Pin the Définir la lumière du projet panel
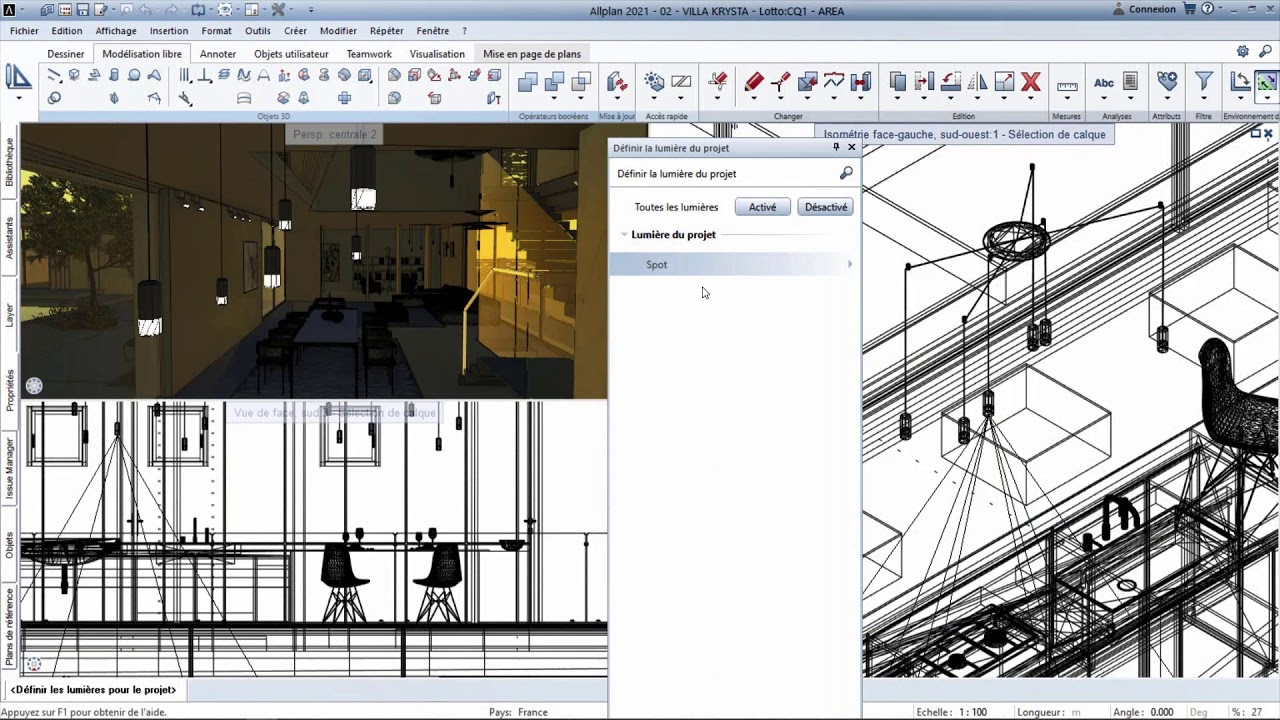The width and height of the screenshot is (1280, 720). pos(836,147)
